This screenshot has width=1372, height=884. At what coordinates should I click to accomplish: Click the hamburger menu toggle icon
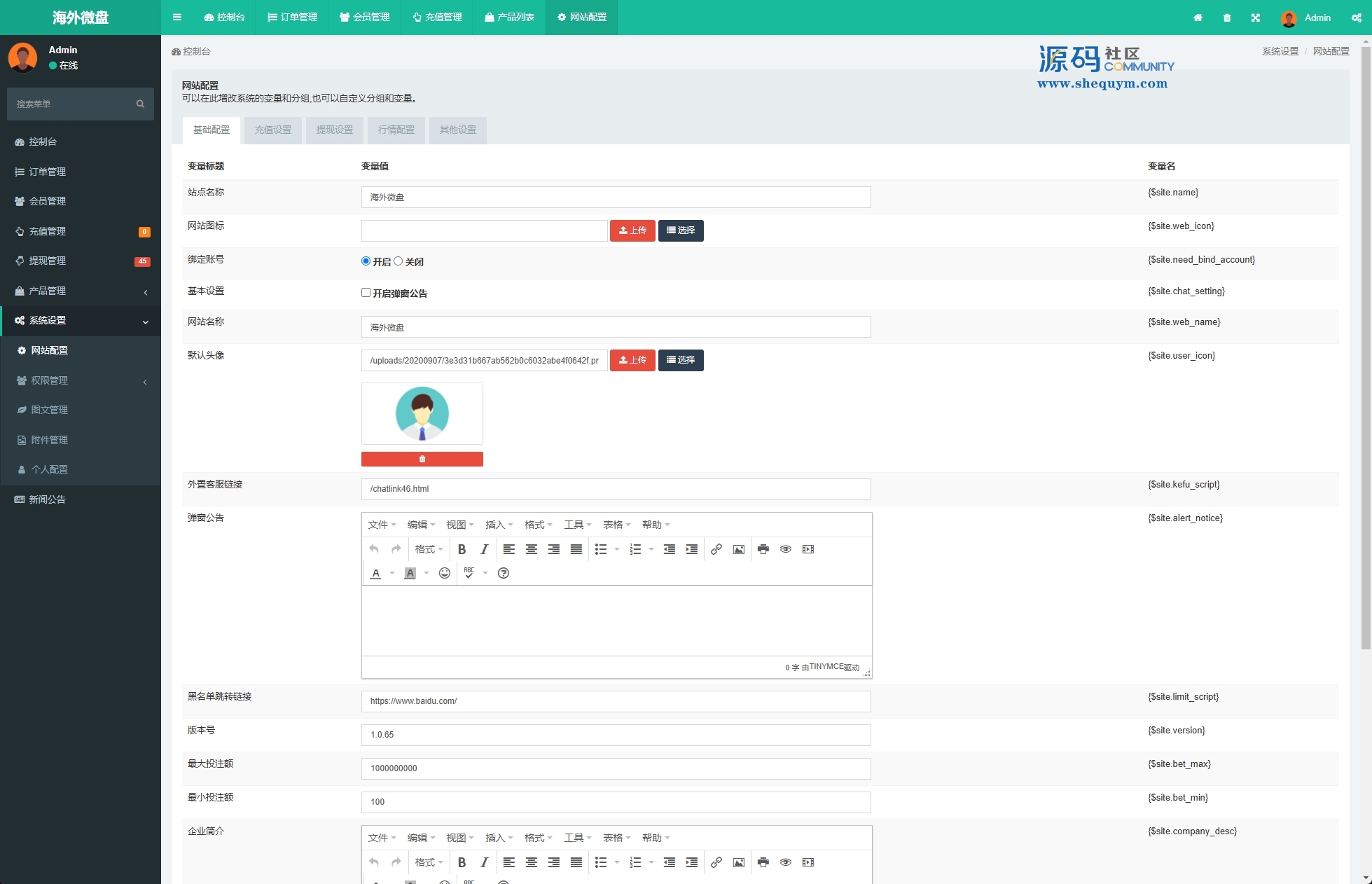[176, 18]
